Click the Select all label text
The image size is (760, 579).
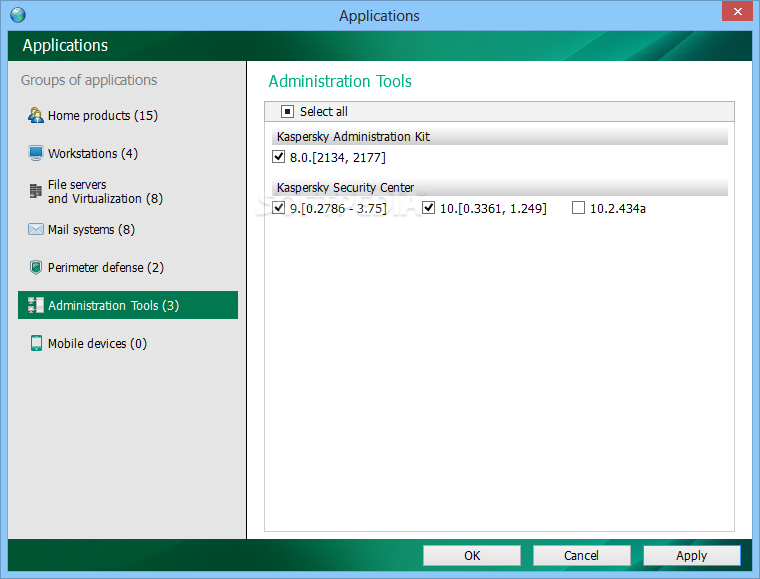(323, 111)
